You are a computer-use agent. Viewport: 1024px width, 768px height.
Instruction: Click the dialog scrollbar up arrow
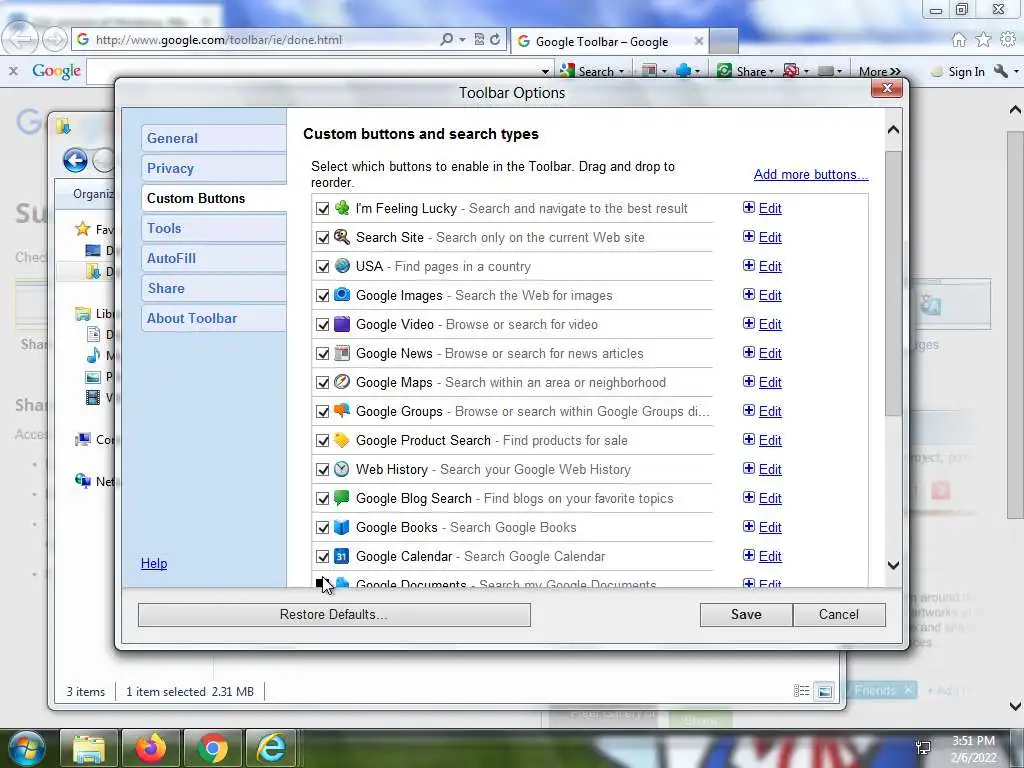(893, 130)
